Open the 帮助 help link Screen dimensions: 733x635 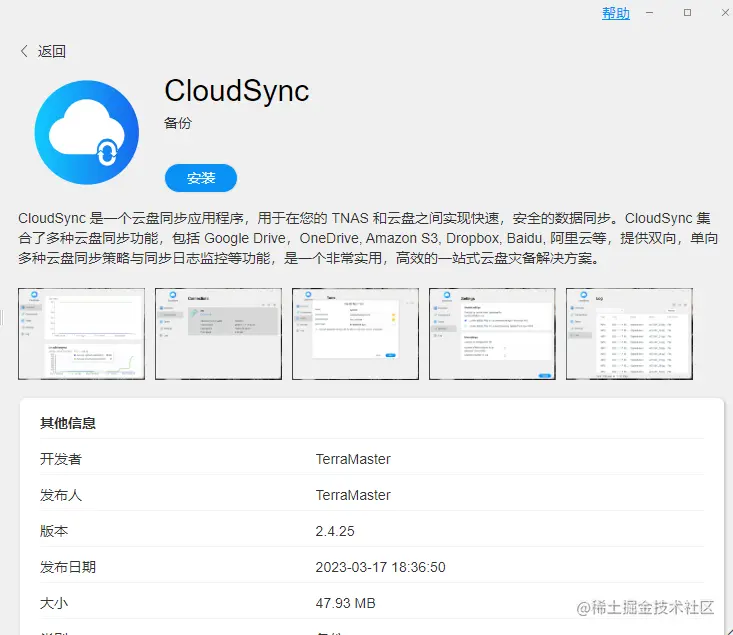pyautogui.click(x=616, y=13)
